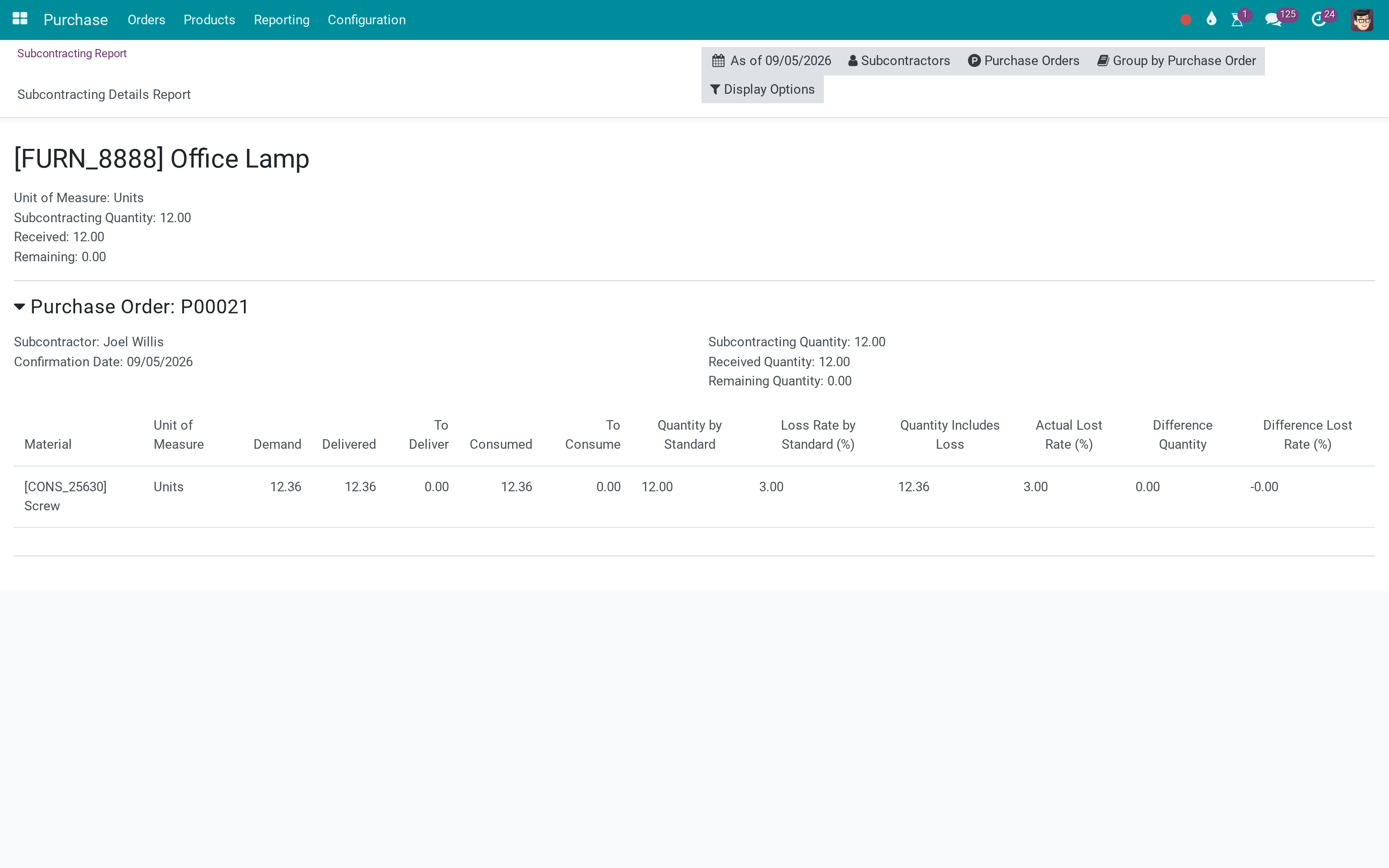Go to Subcontracting Report breadcrumb
Image resolution: width=1389 pixels, height=868 pixels.
click(x=72, y=53)
